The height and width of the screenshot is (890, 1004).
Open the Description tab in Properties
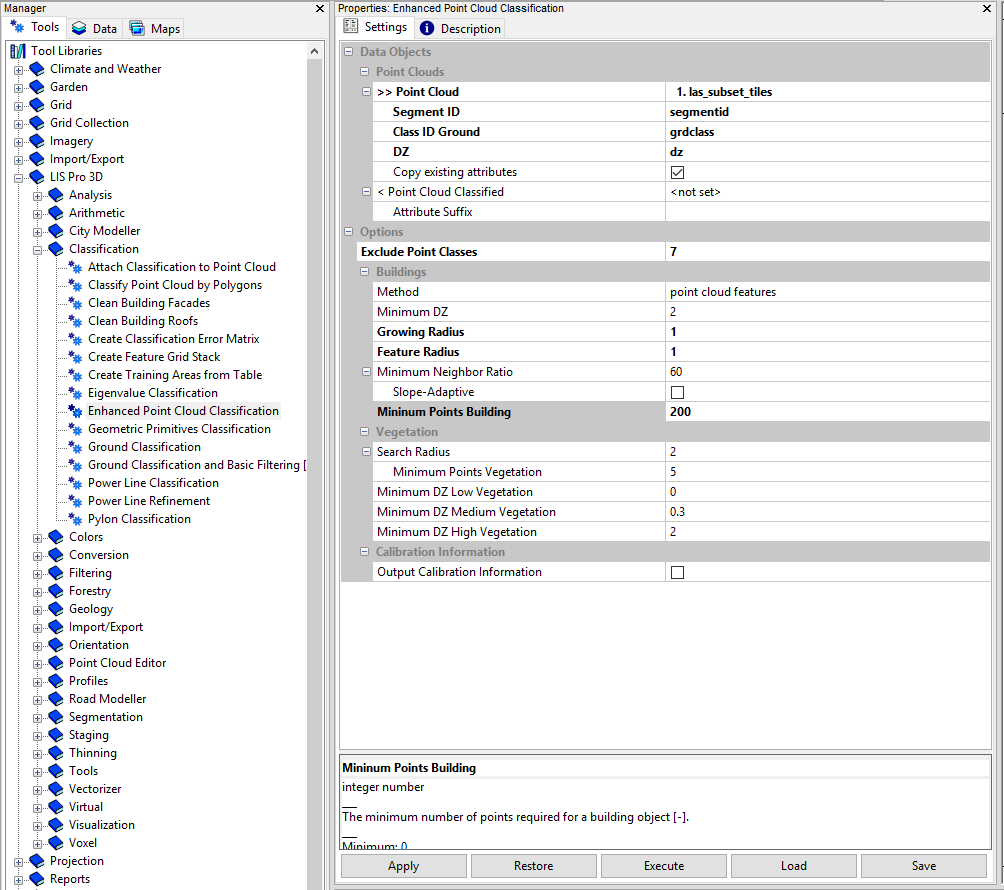coord(460,29)
